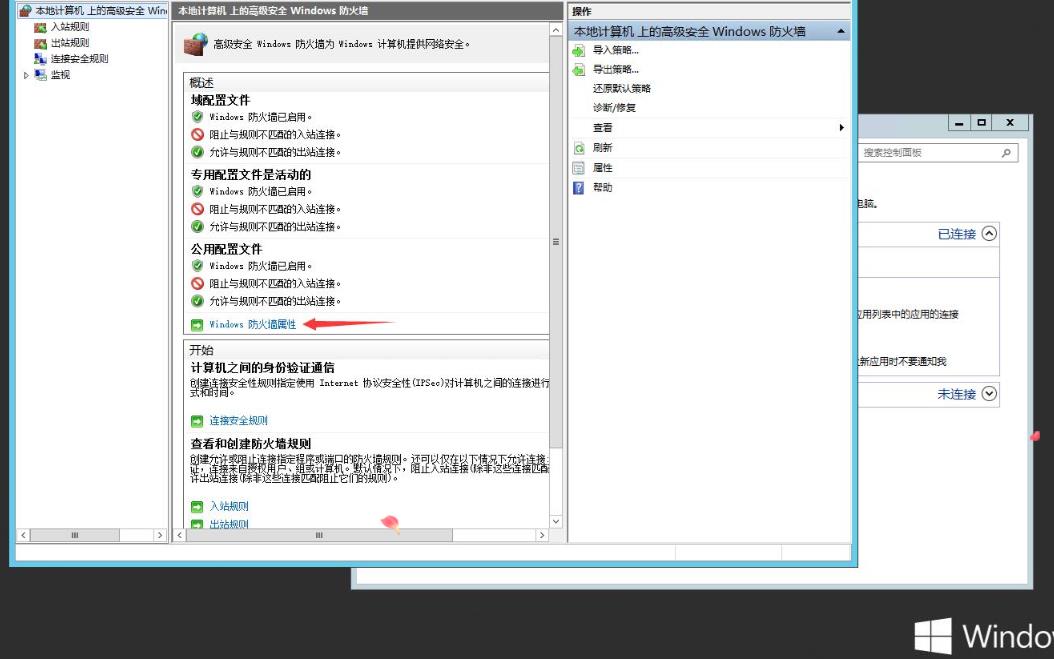Click green check icon for 专用配置文件 出站连接

197,227
